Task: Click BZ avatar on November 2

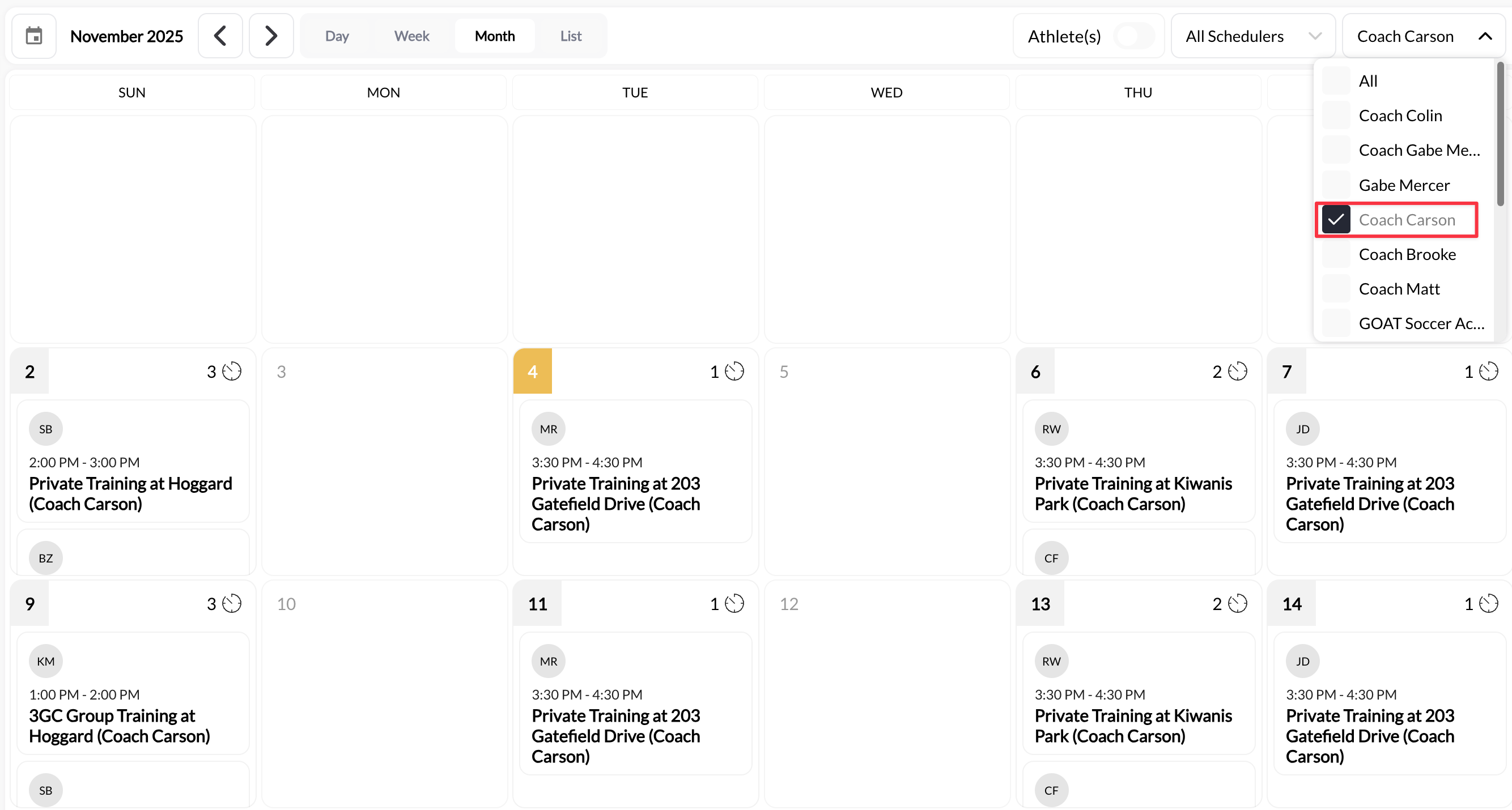Action: tap(46, 558)
